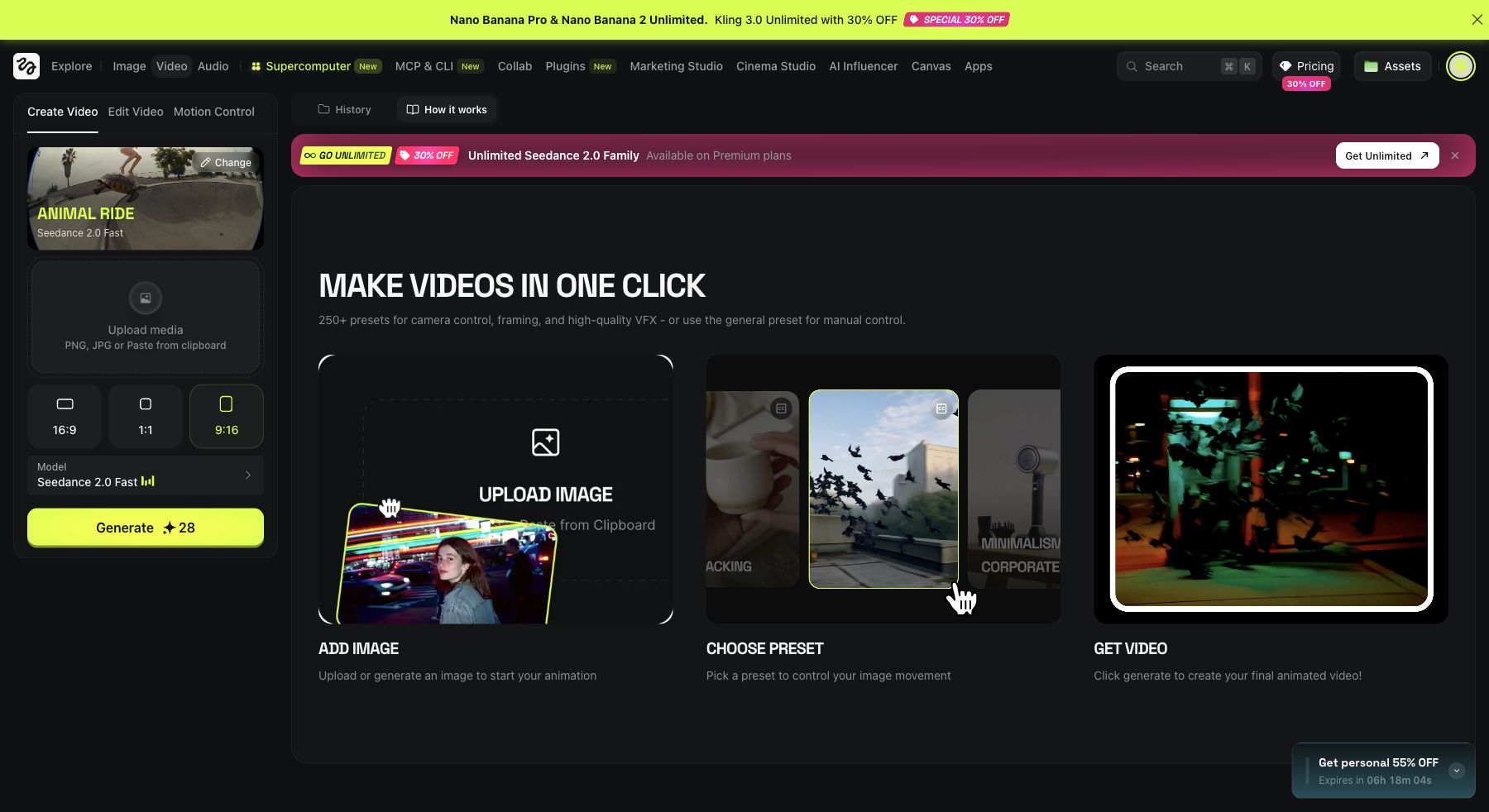Open Marketing Studio

coord(676,66)
